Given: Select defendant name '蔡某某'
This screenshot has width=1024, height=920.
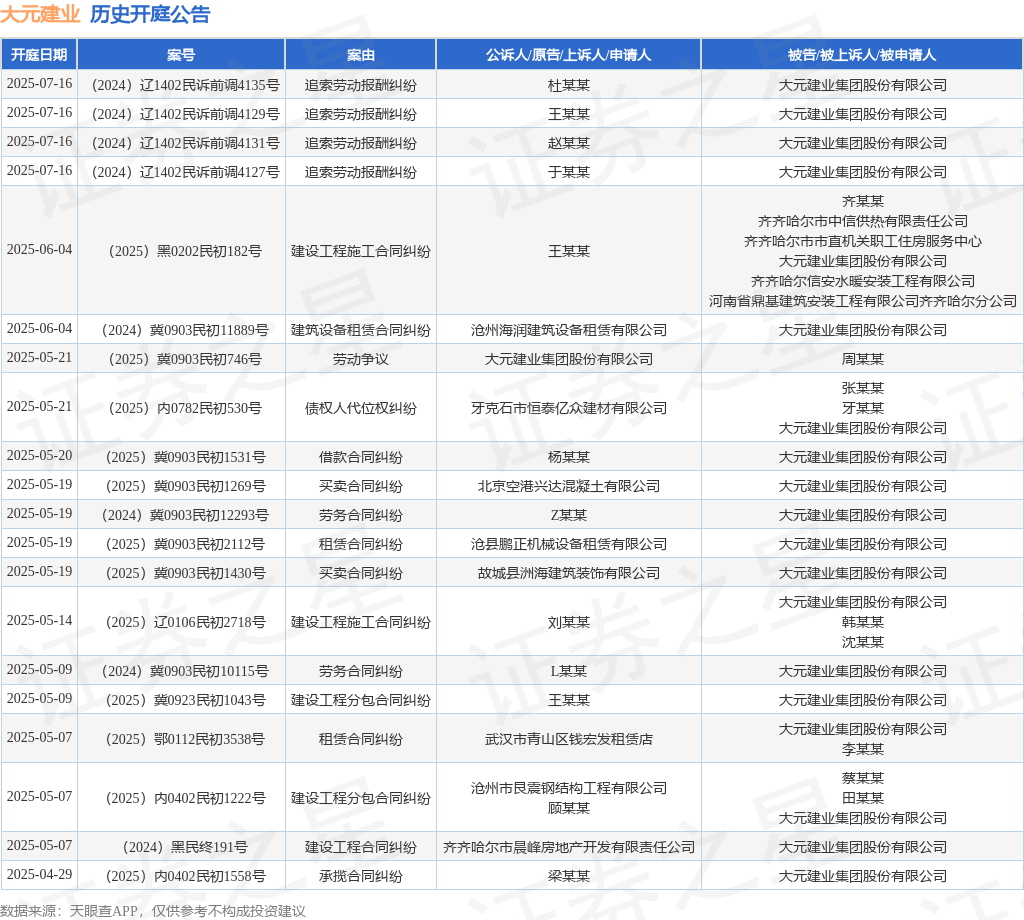Looking at the screenshot, I should pos(863,778).
